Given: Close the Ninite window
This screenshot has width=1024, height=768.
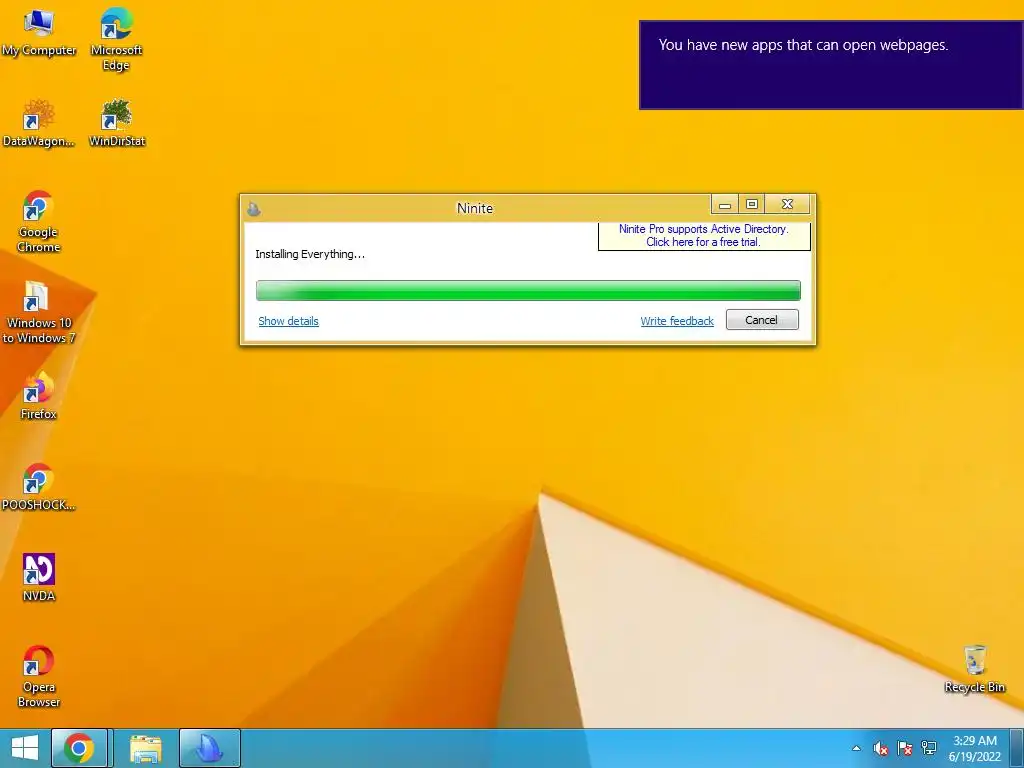Looking at the screenshot, I should click(x=788, y=205).
